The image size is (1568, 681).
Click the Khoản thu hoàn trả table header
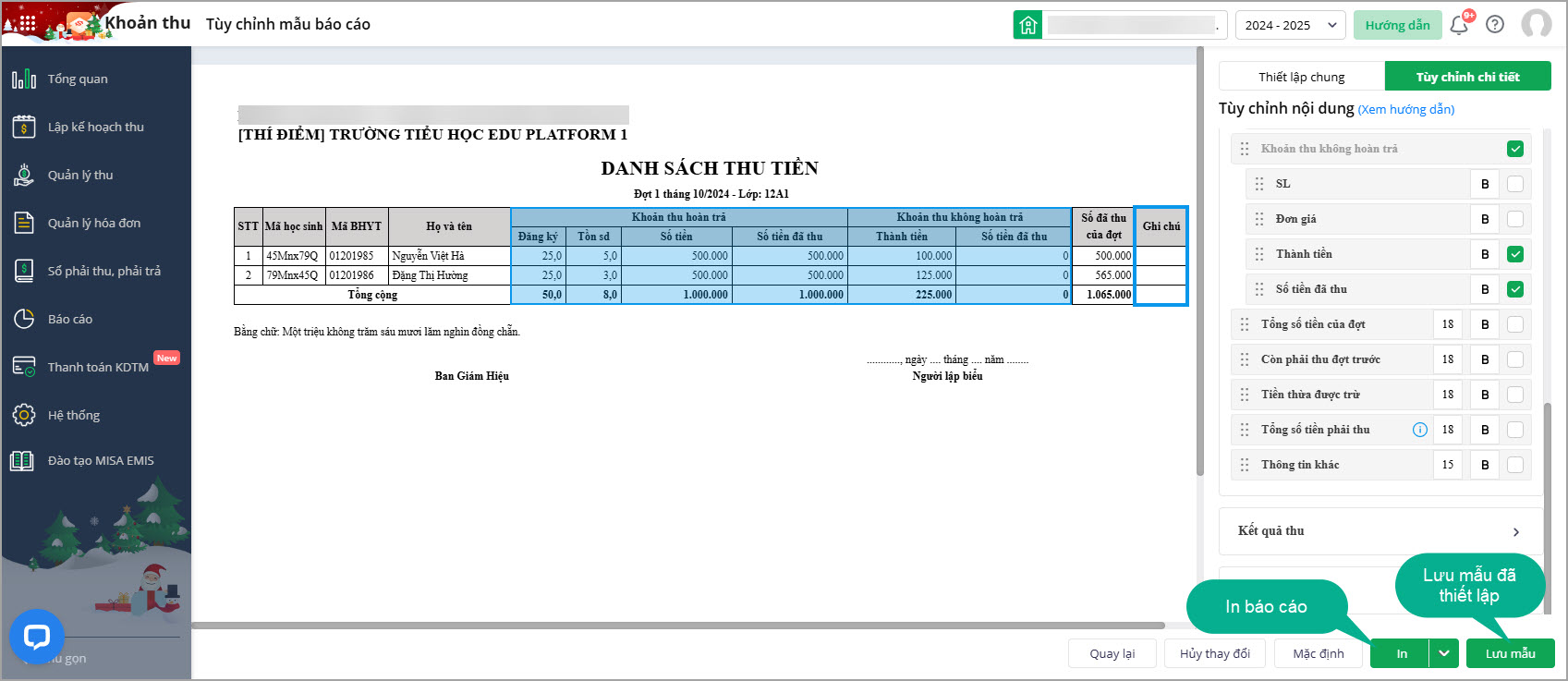coord(679,217)
